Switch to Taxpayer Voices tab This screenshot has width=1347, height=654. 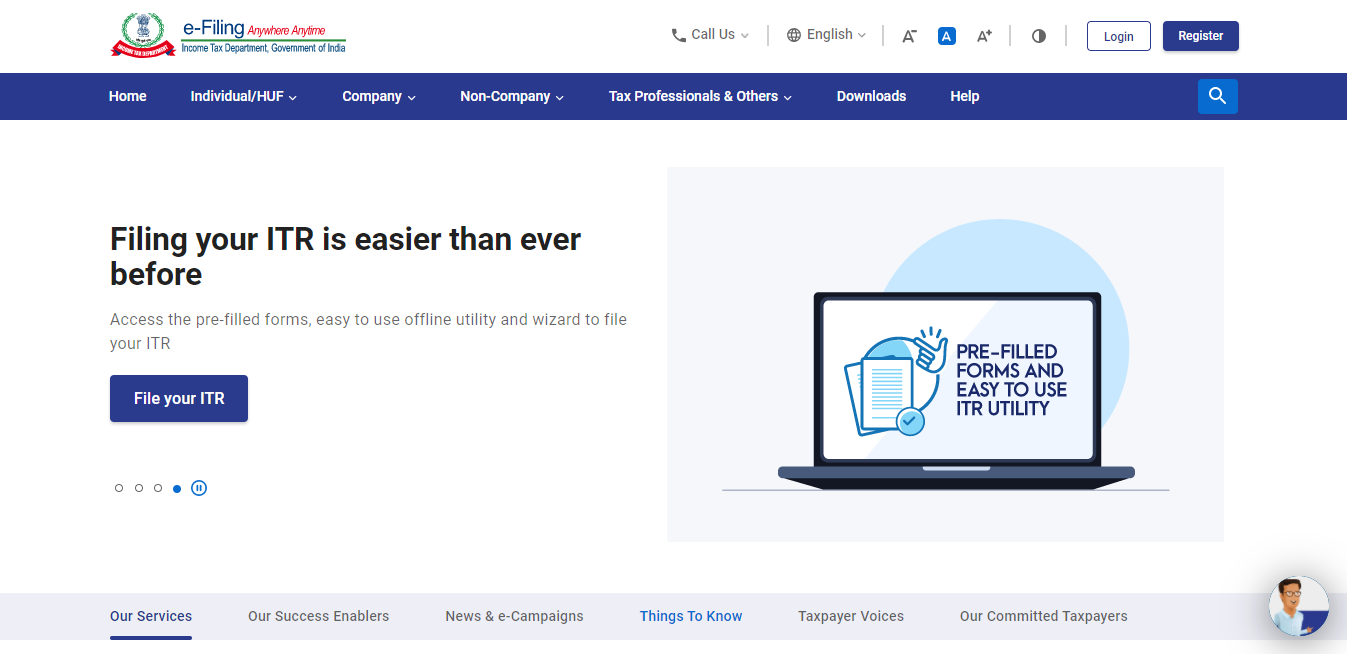pos(851,616)
